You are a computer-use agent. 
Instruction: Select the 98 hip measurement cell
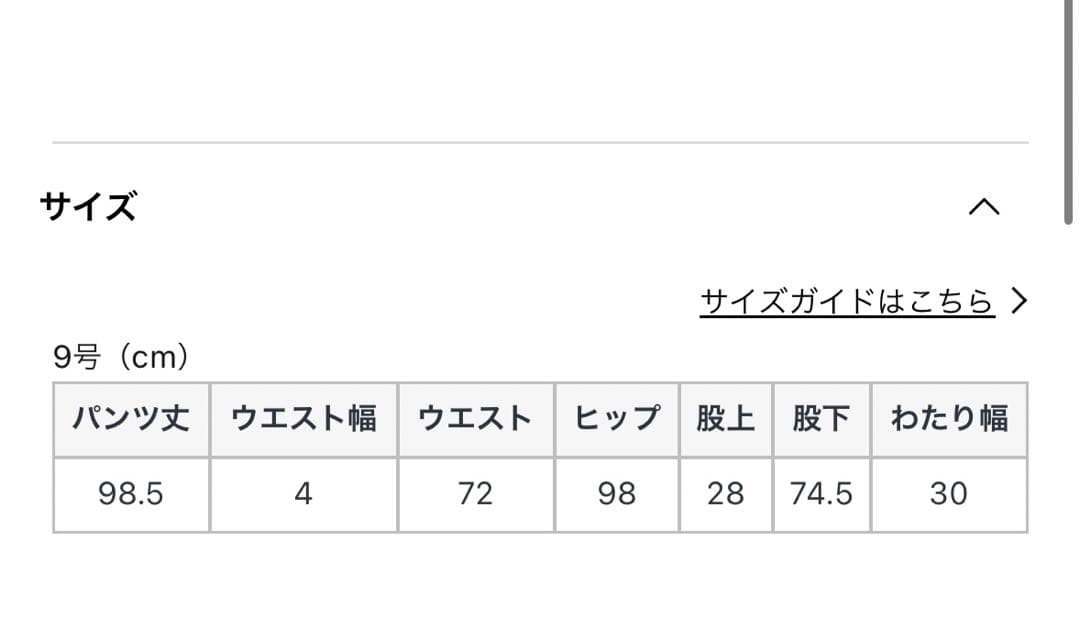coord(616,494)
